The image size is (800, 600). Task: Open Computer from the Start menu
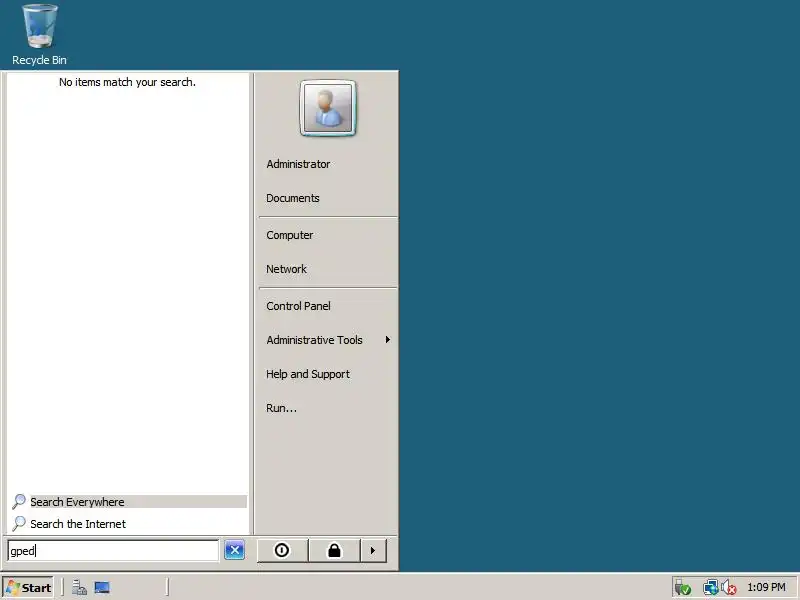[290, 235]
